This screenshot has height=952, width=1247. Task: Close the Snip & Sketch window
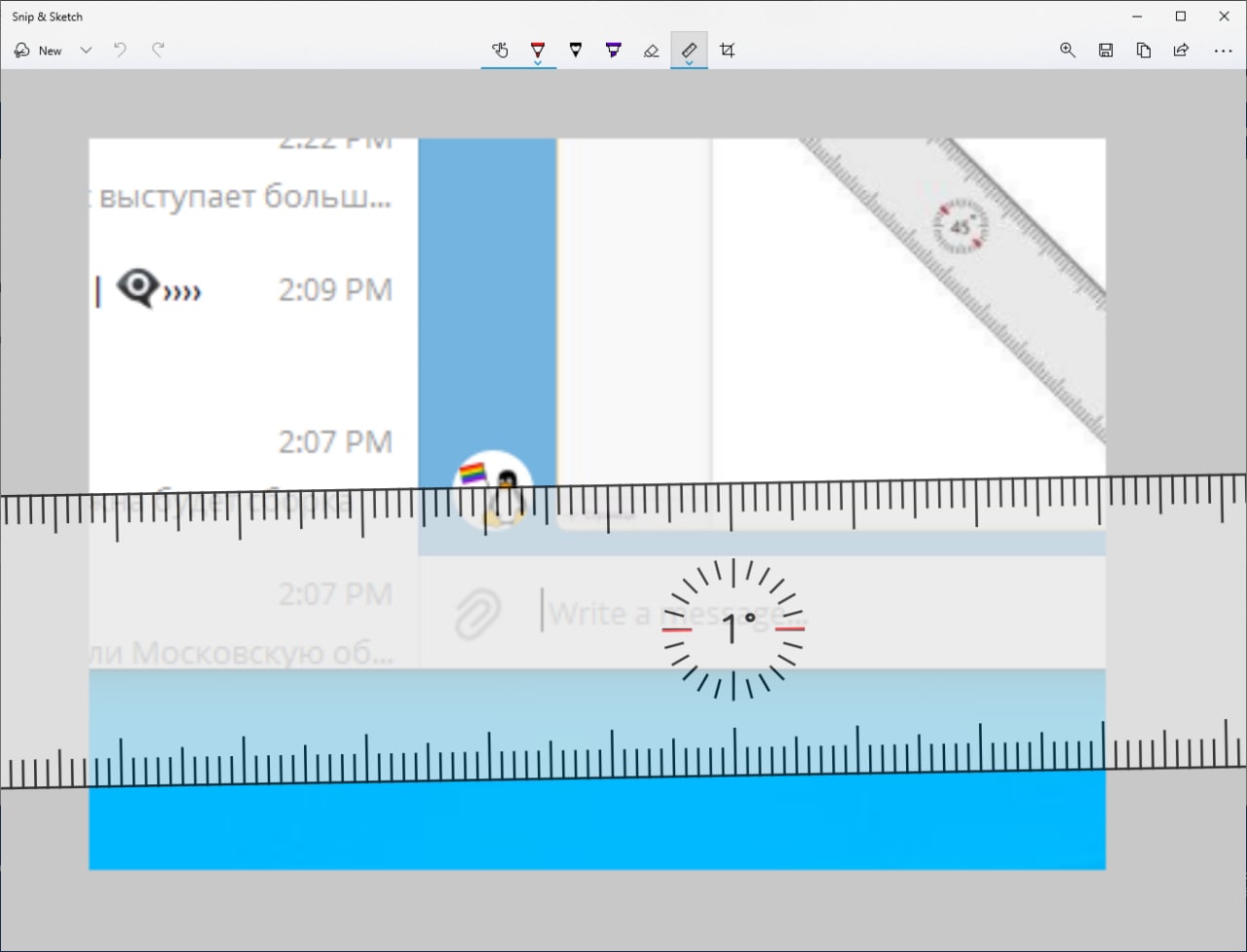click(x=1225, y=17)
